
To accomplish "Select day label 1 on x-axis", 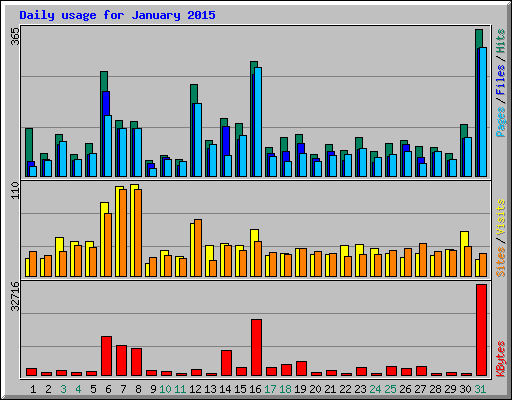I will (x=33, y=389).
